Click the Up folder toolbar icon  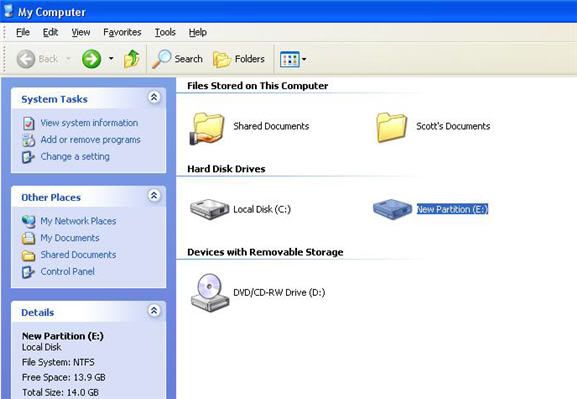coord(131,59)
